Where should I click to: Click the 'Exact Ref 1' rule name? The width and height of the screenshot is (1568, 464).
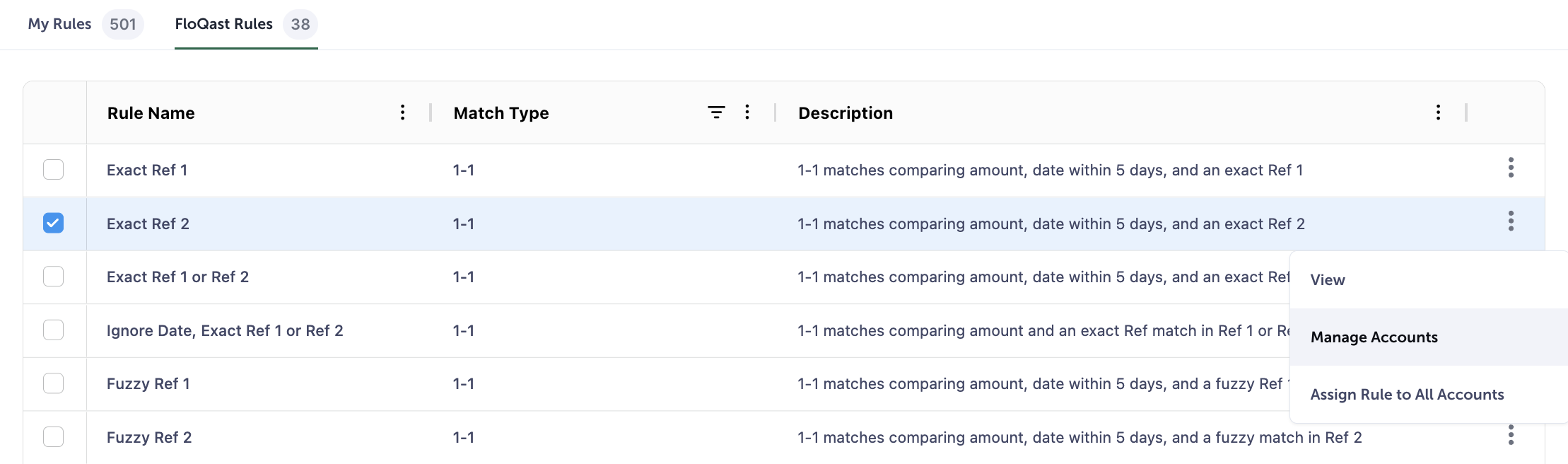tap(147, 170)
